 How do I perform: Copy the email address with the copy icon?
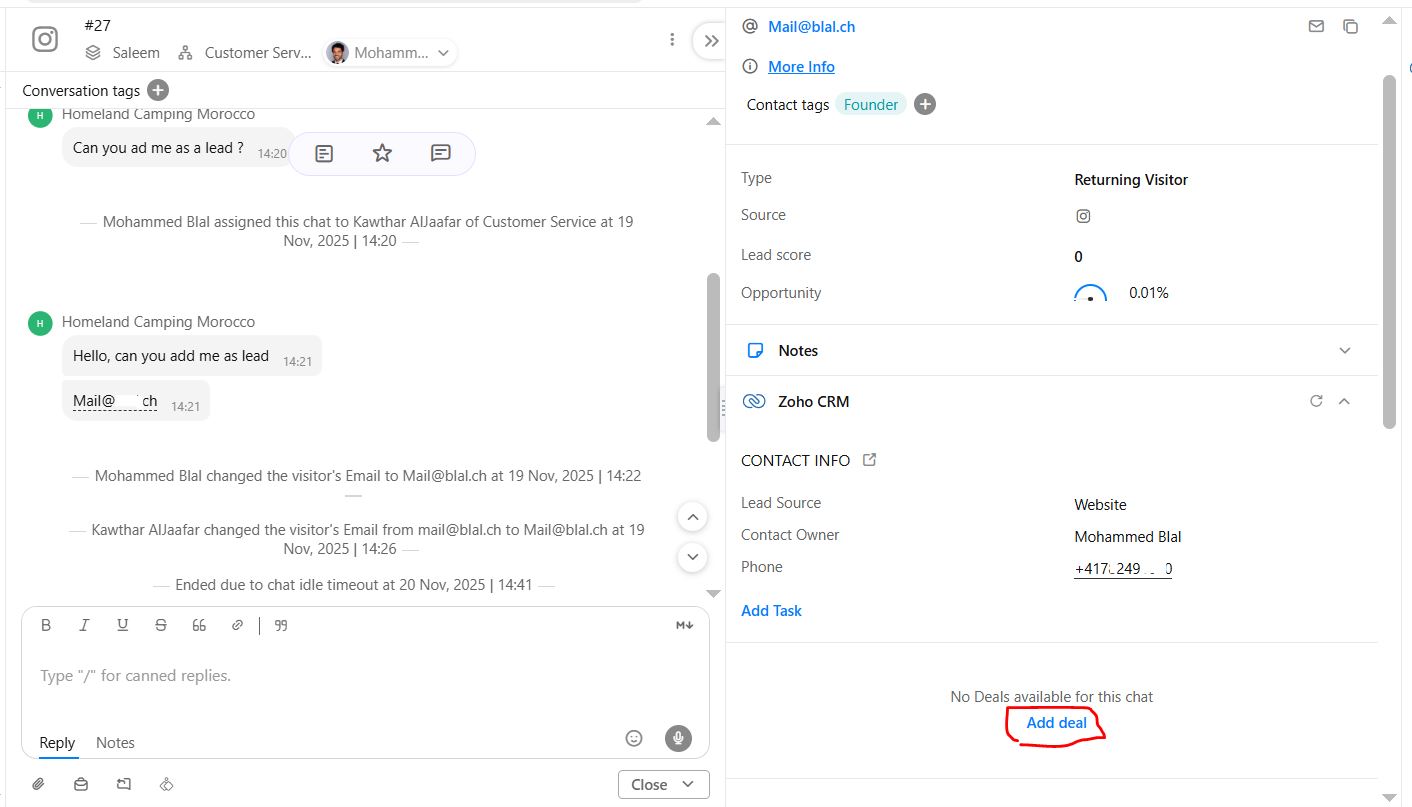point(1350,27)
